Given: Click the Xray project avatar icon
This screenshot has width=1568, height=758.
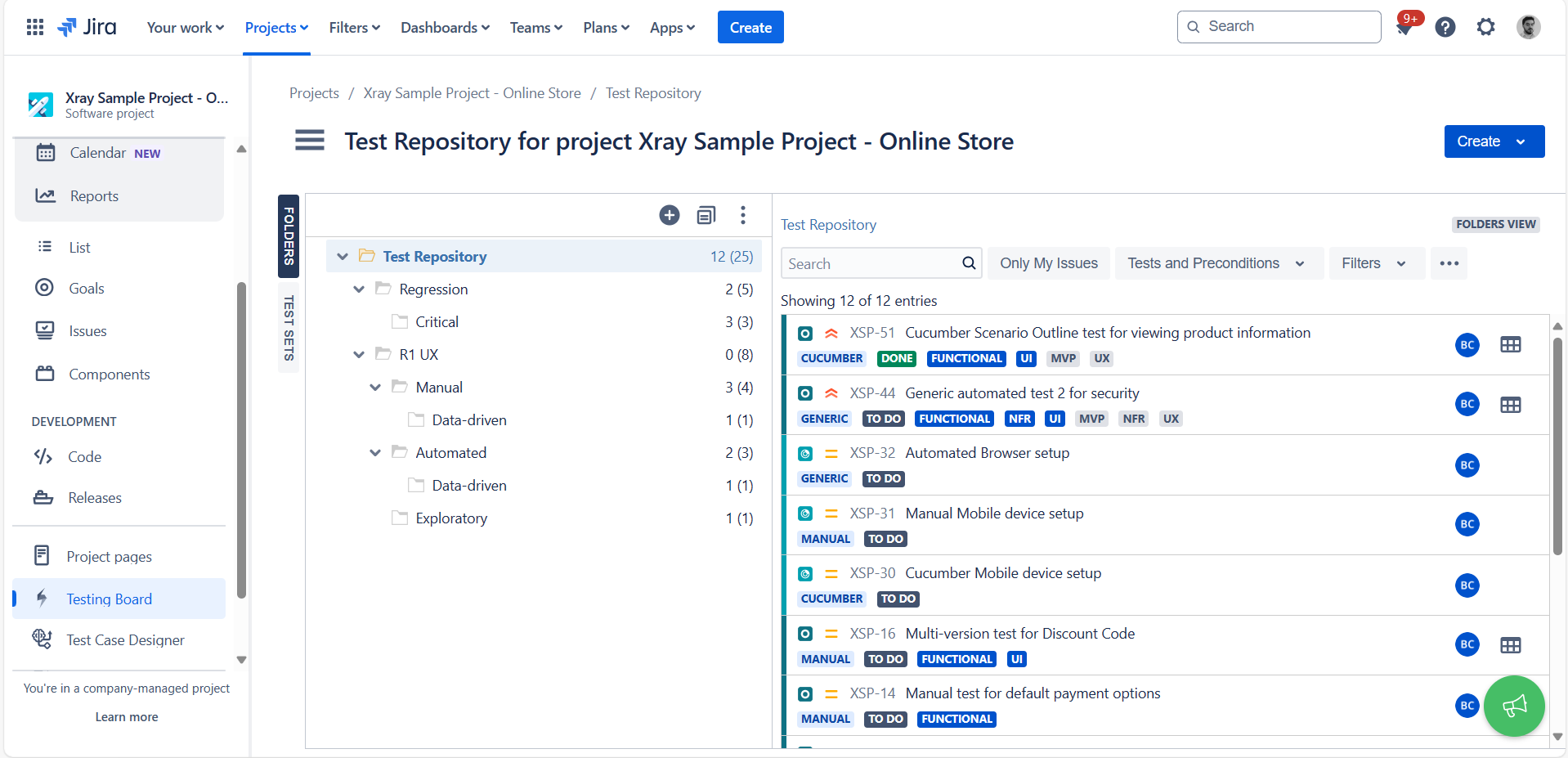Looking at the screenshot, I should click(x=41, y=105).
